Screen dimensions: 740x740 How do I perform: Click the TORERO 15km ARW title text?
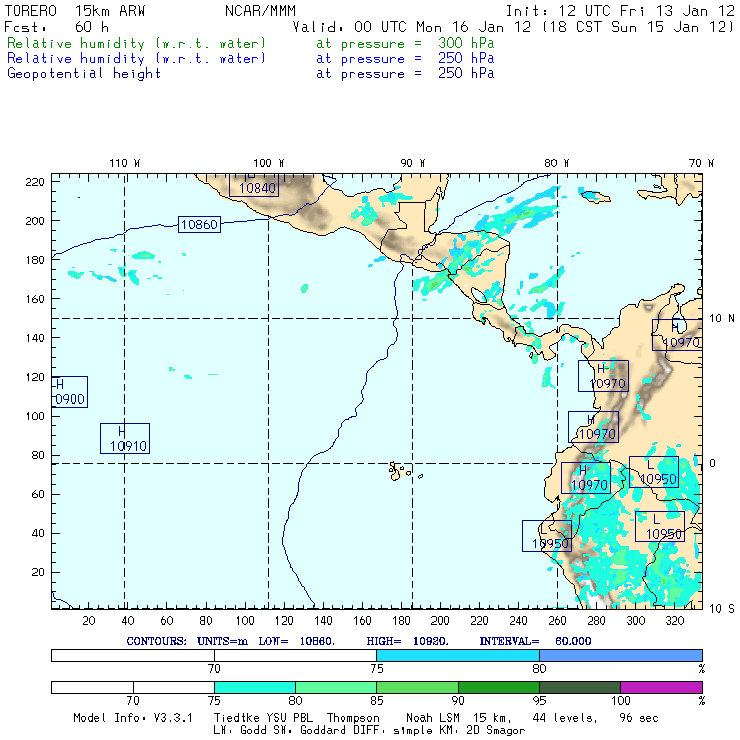click(66, 10)
